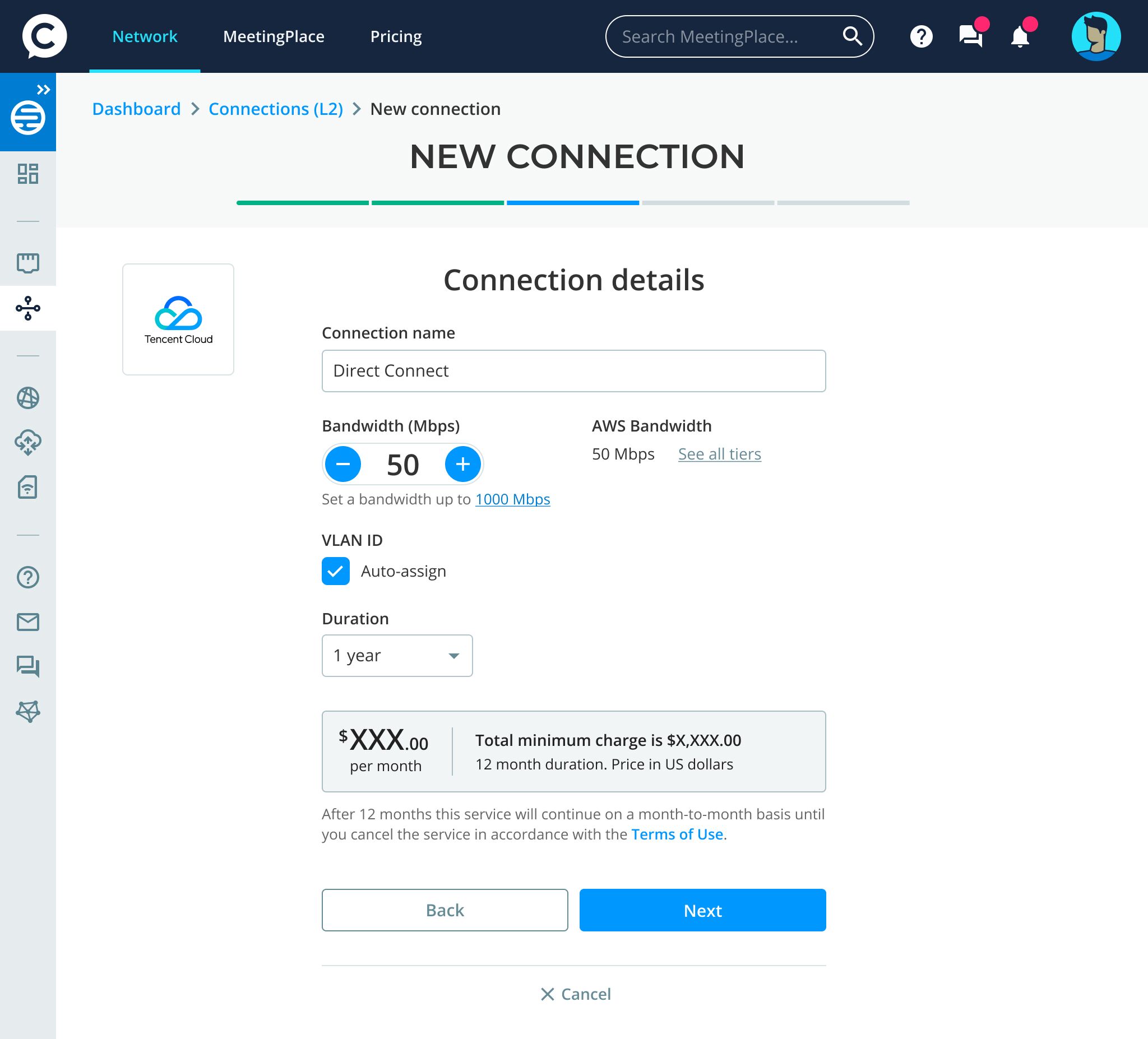Click the globe icon in sidebar

[27, 397]
